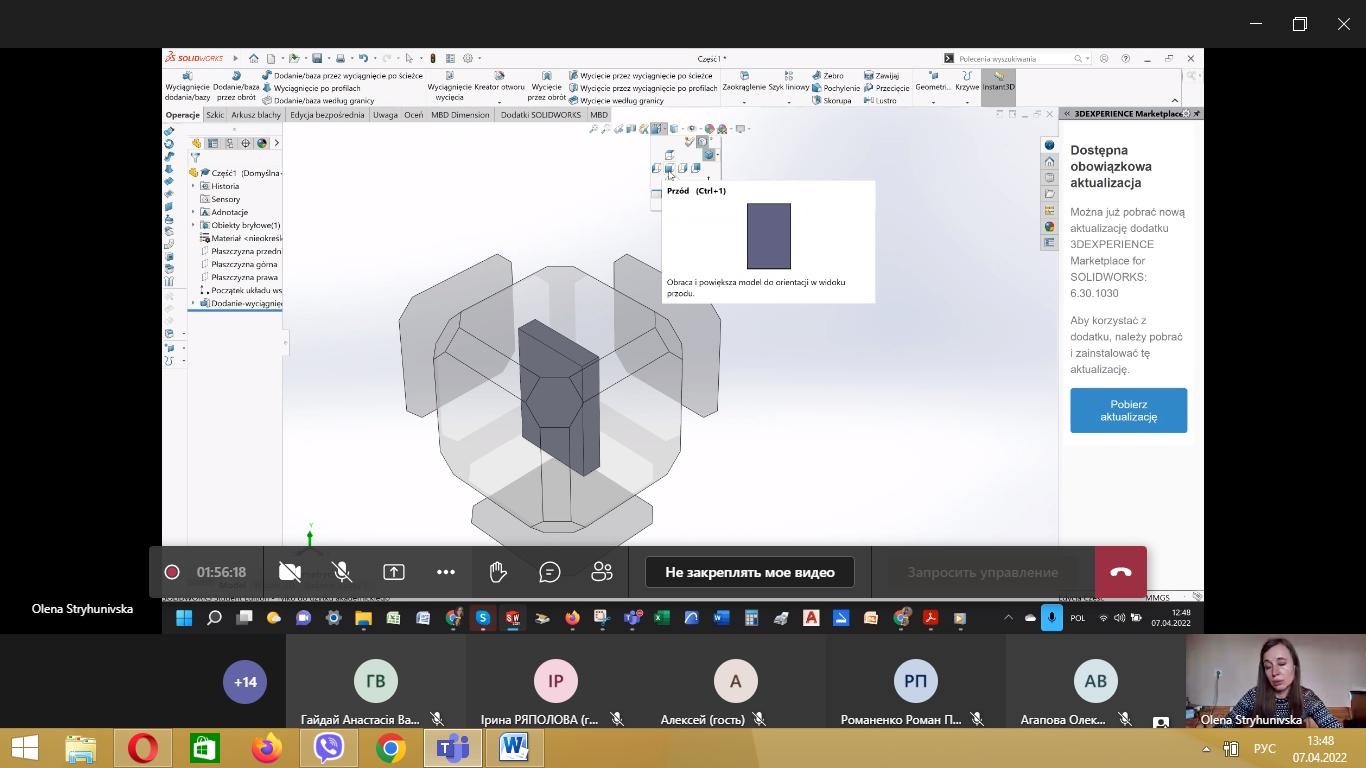Select Dodanie/baza według granicy tool

318,100
